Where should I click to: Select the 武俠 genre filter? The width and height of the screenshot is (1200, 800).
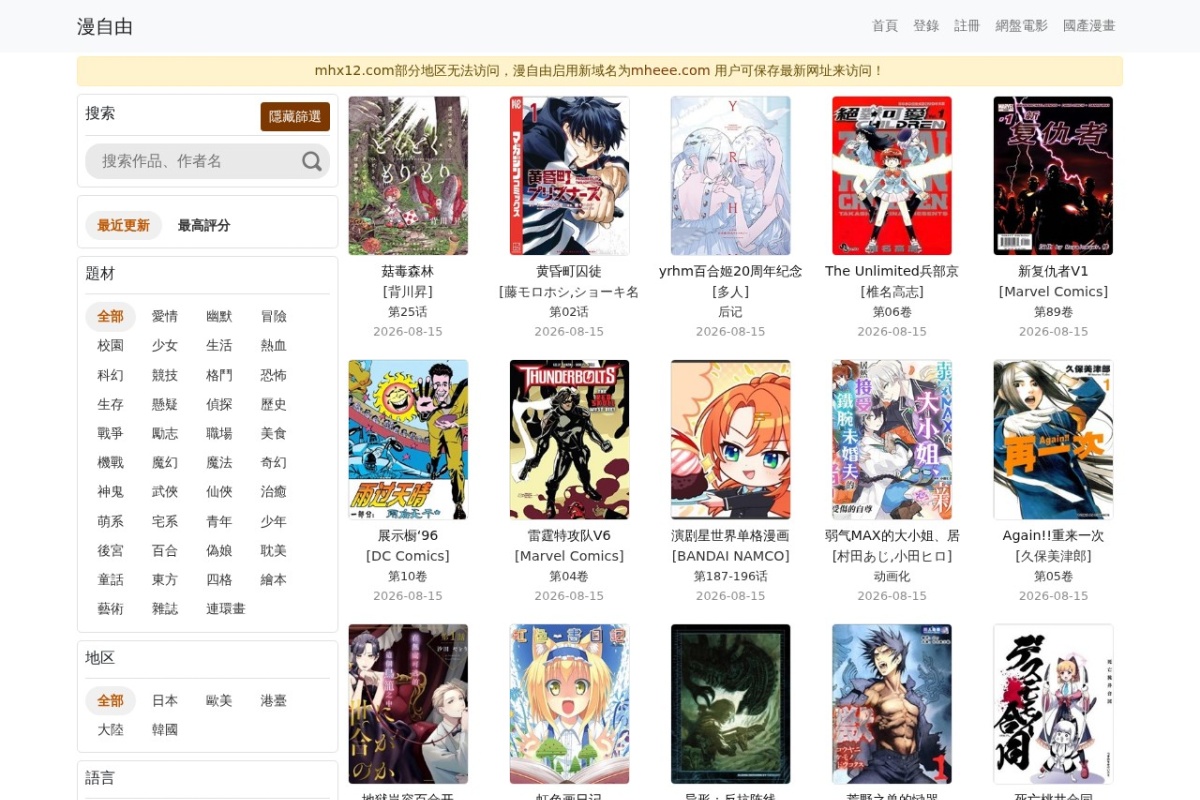point(165,492)
